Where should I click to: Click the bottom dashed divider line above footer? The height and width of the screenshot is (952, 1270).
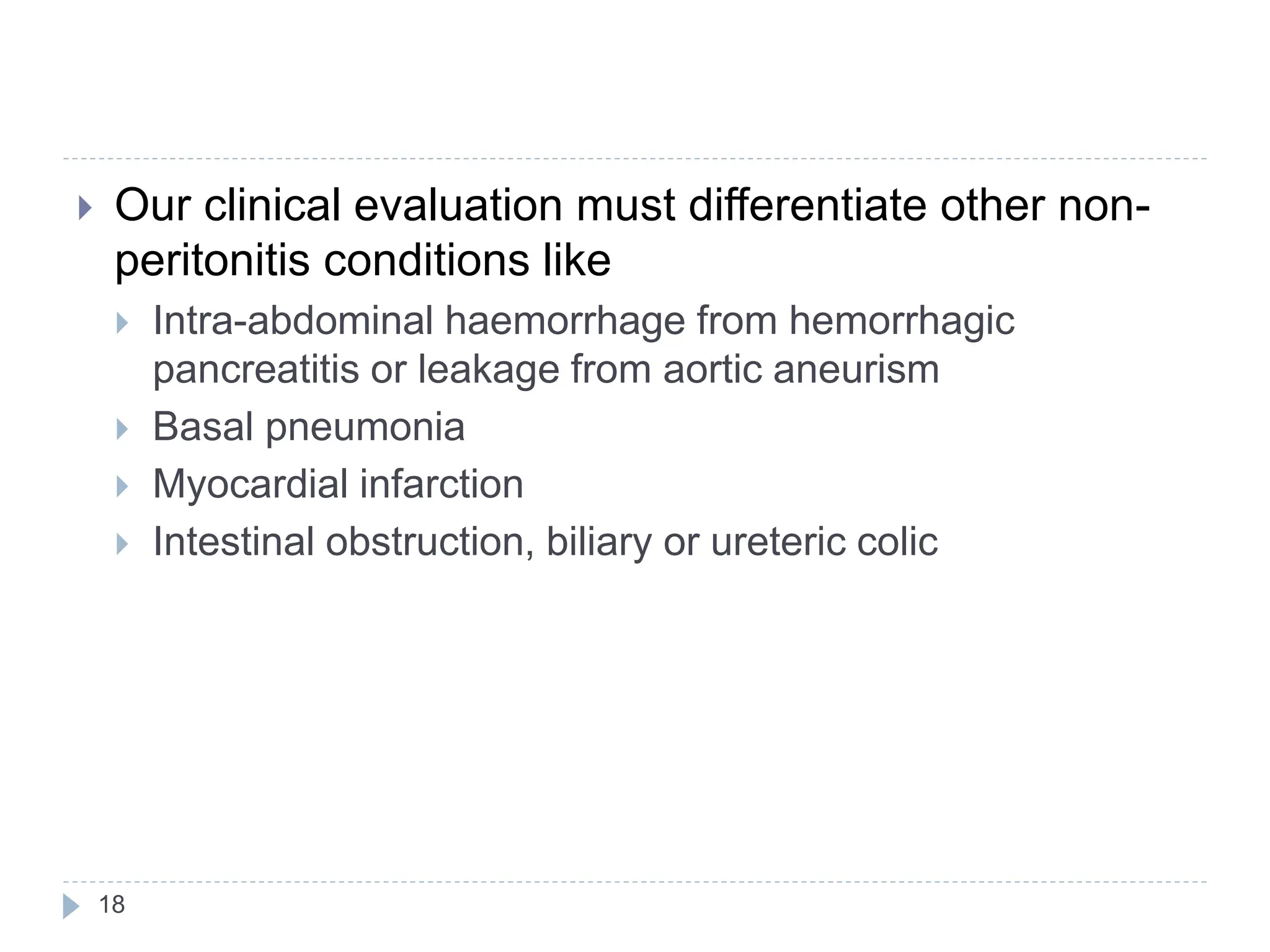point(634,881)
